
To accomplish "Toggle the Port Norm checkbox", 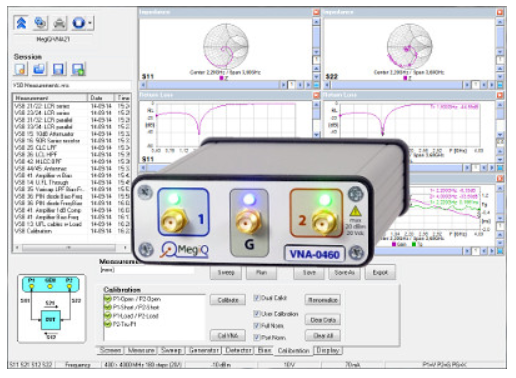I will tap(256, 337).
